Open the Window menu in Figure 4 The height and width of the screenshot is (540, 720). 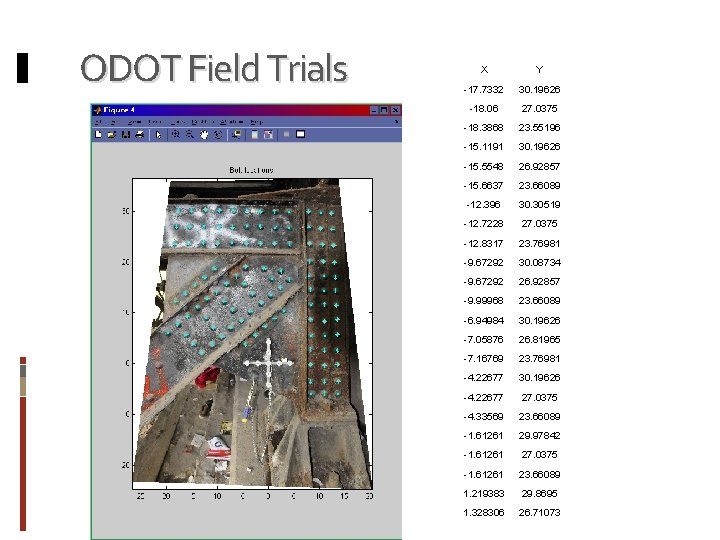click(231, 122)
